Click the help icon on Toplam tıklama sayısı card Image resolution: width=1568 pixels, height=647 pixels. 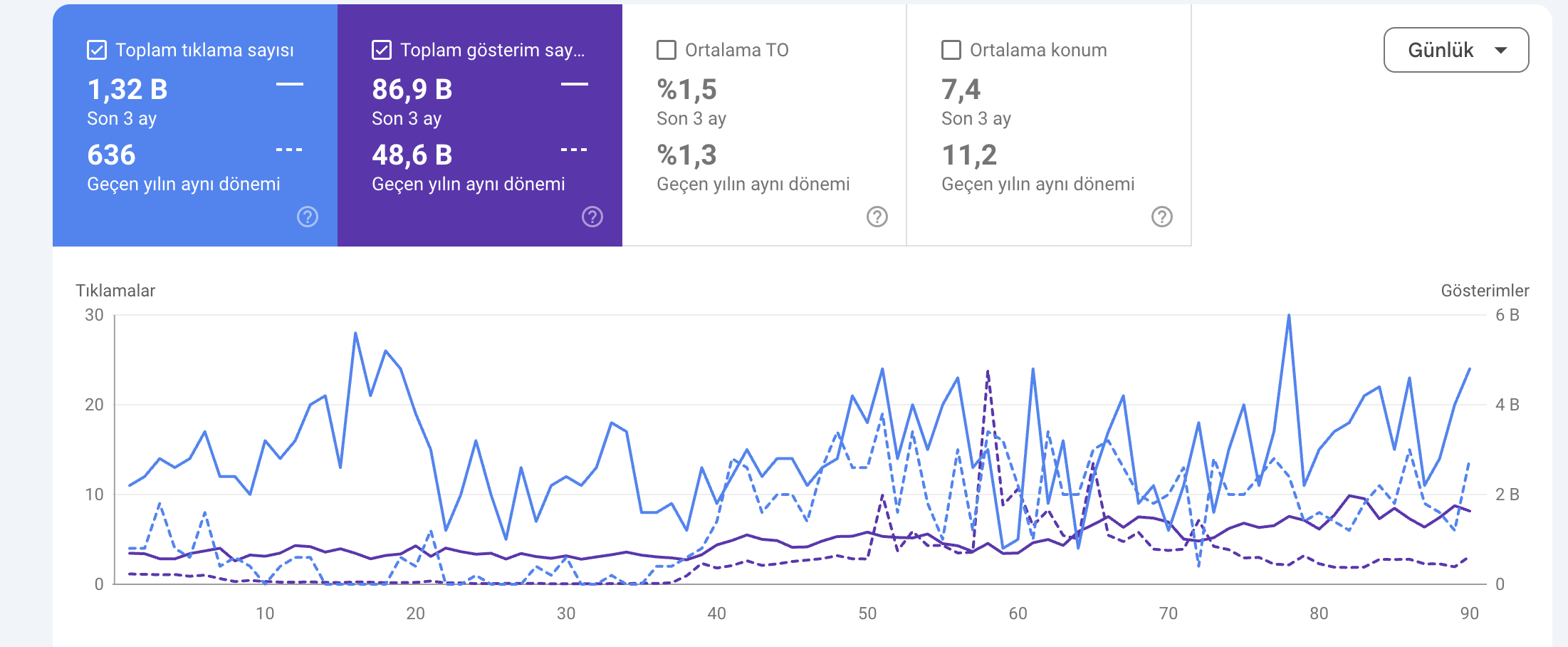tap(307, 216)
